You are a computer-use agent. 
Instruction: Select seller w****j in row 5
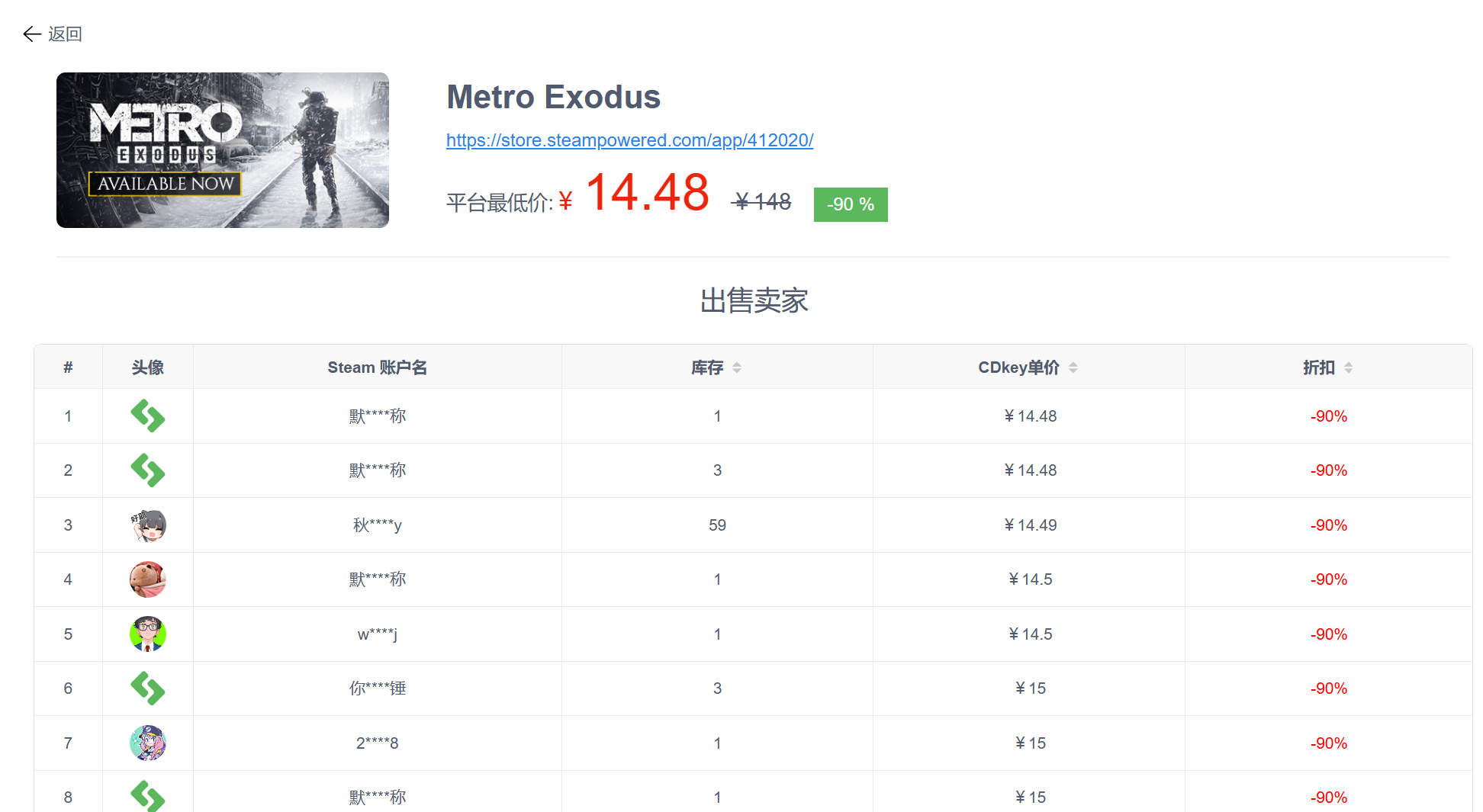(377, 634)
